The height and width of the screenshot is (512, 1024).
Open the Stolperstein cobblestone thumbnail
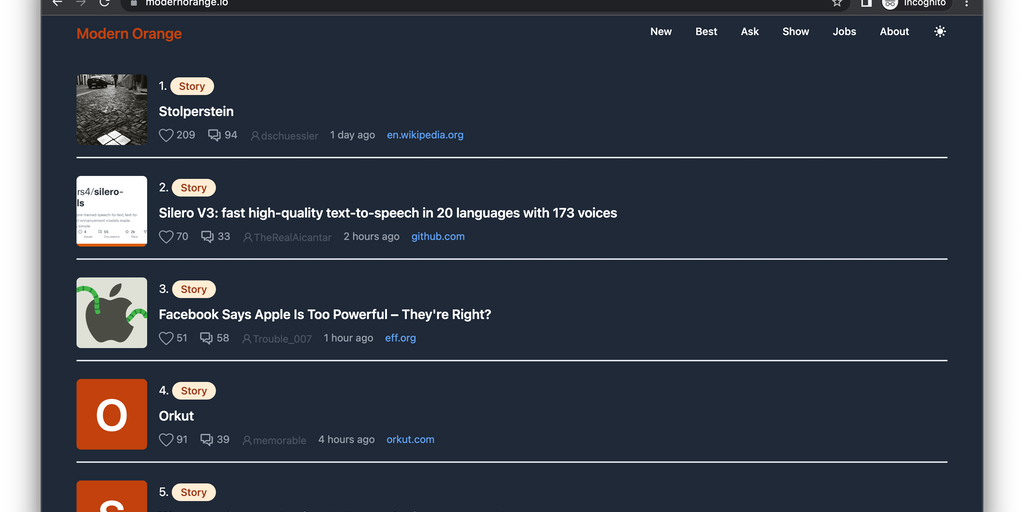pyautogui.click(x=112, y=110)
